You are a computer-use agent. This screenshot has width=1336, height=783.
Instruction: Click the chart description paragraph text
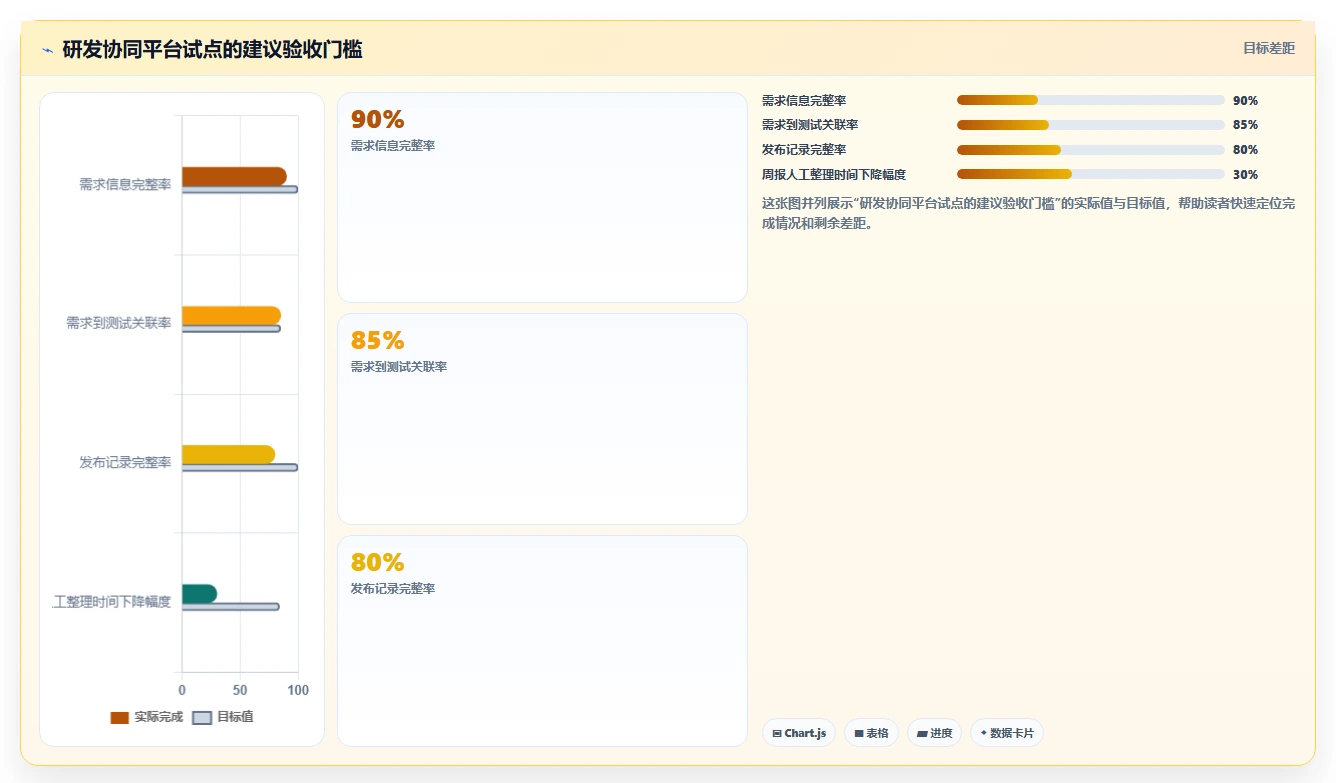coord(1028,213)
